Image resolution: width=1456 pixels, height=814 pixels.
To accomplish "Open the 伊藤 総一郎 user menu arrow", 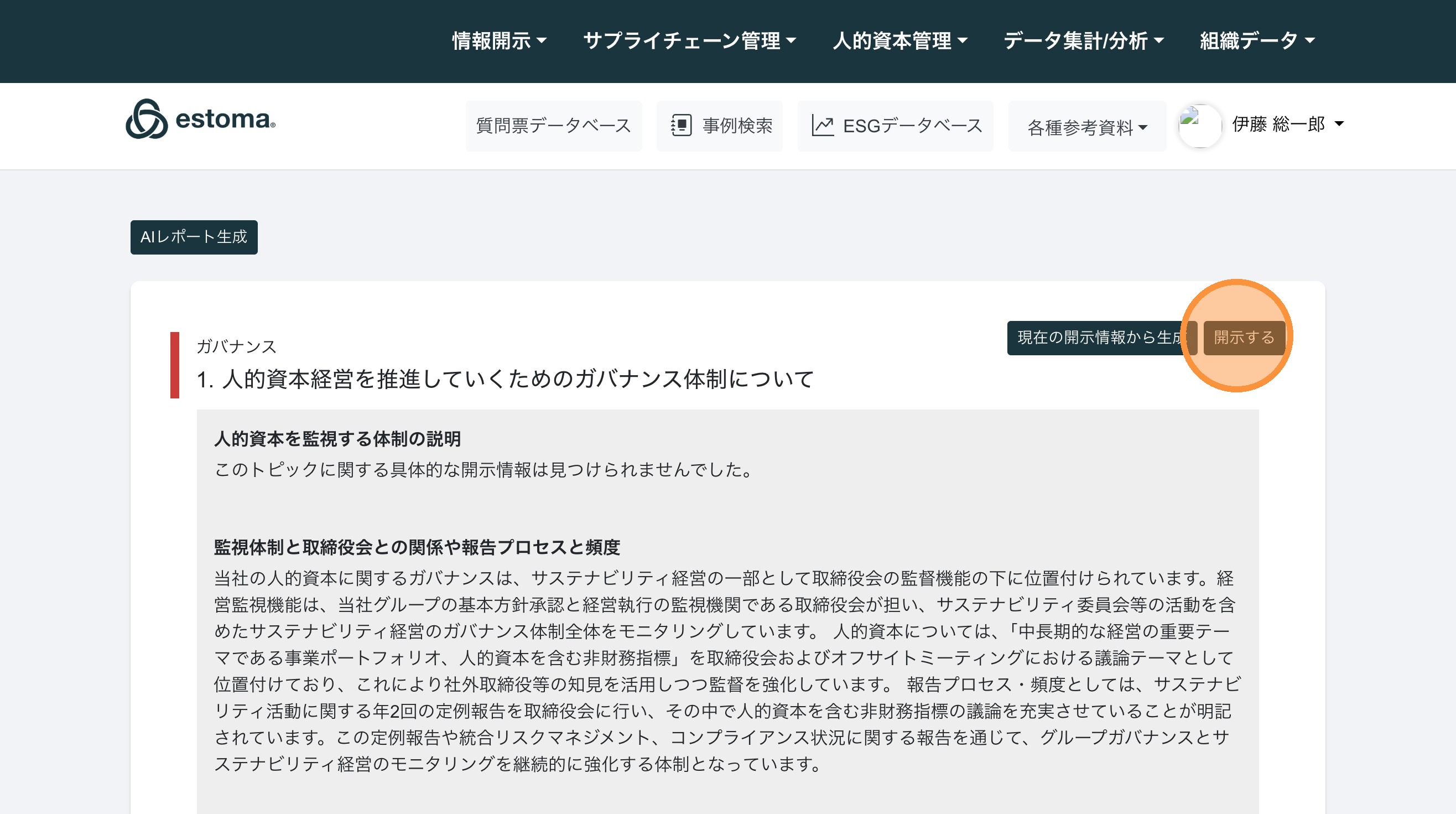I will pyautogui.click(x=1339, y=124).
